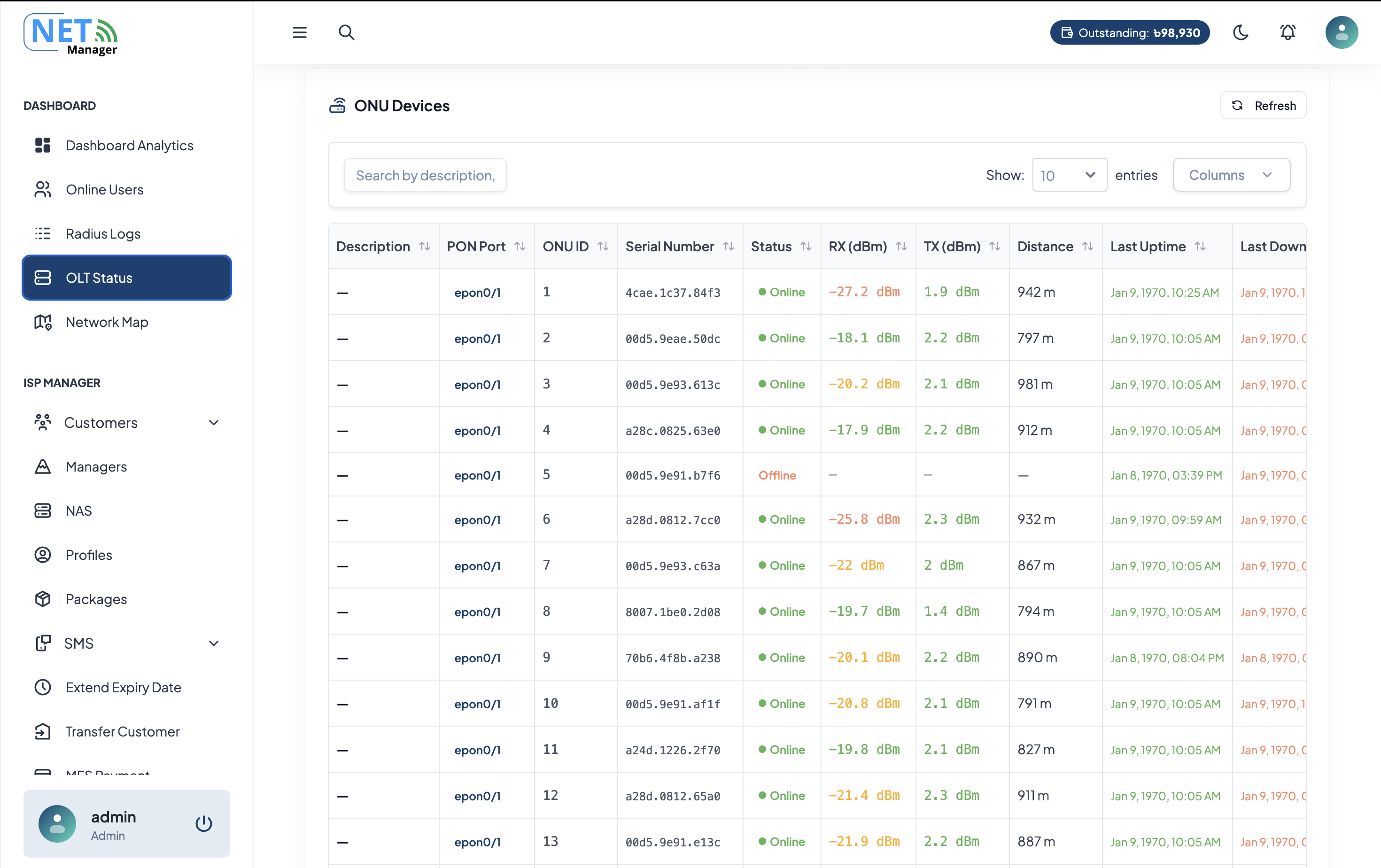Click the Dashboard Analytics grid icon
This screenshot has height=868, width=1381.
point(42,146)
